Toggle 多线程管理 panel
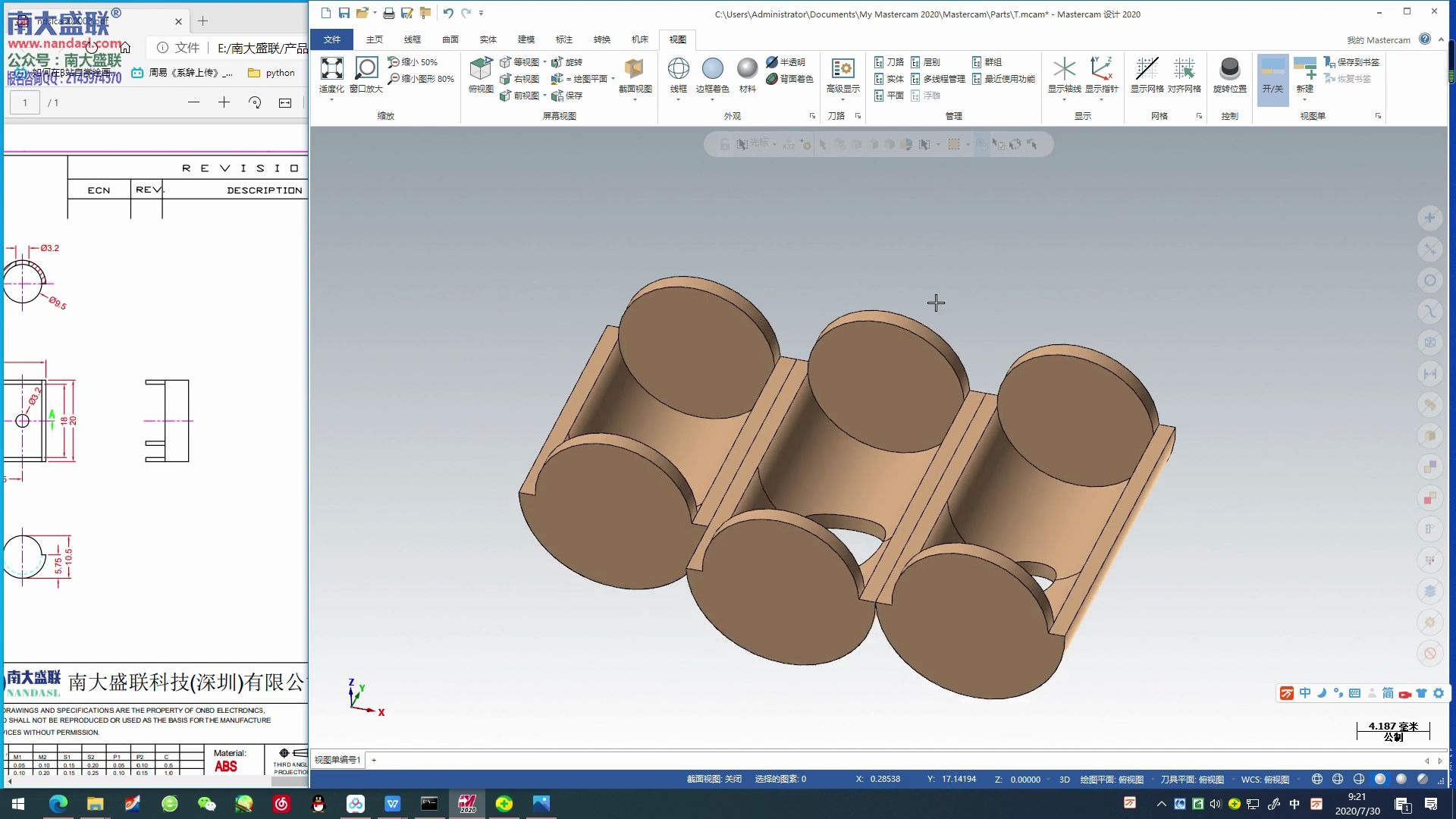Image resolution: width=1456 pixels, height=819 pixels. 938,79
